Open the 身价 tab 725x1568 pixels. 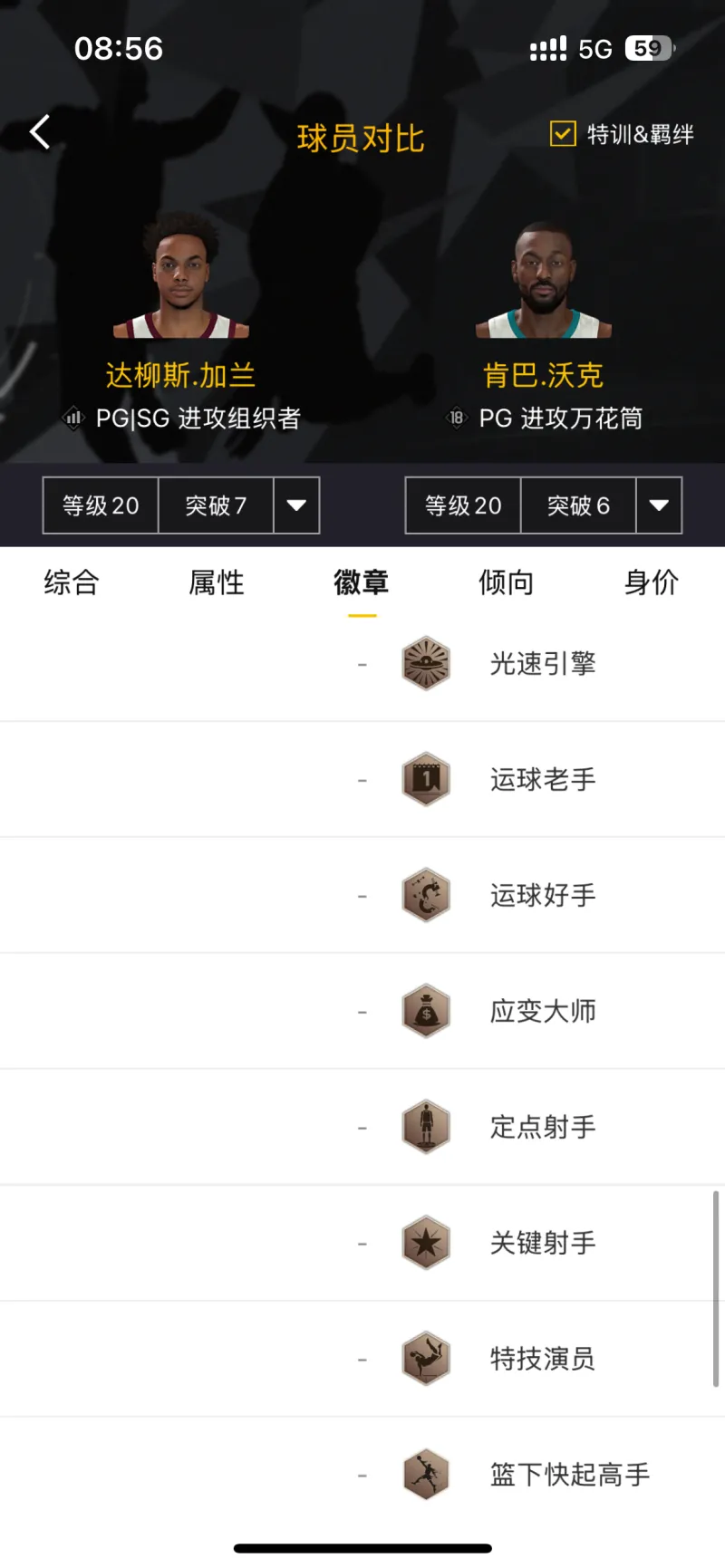tap(652, 582)
